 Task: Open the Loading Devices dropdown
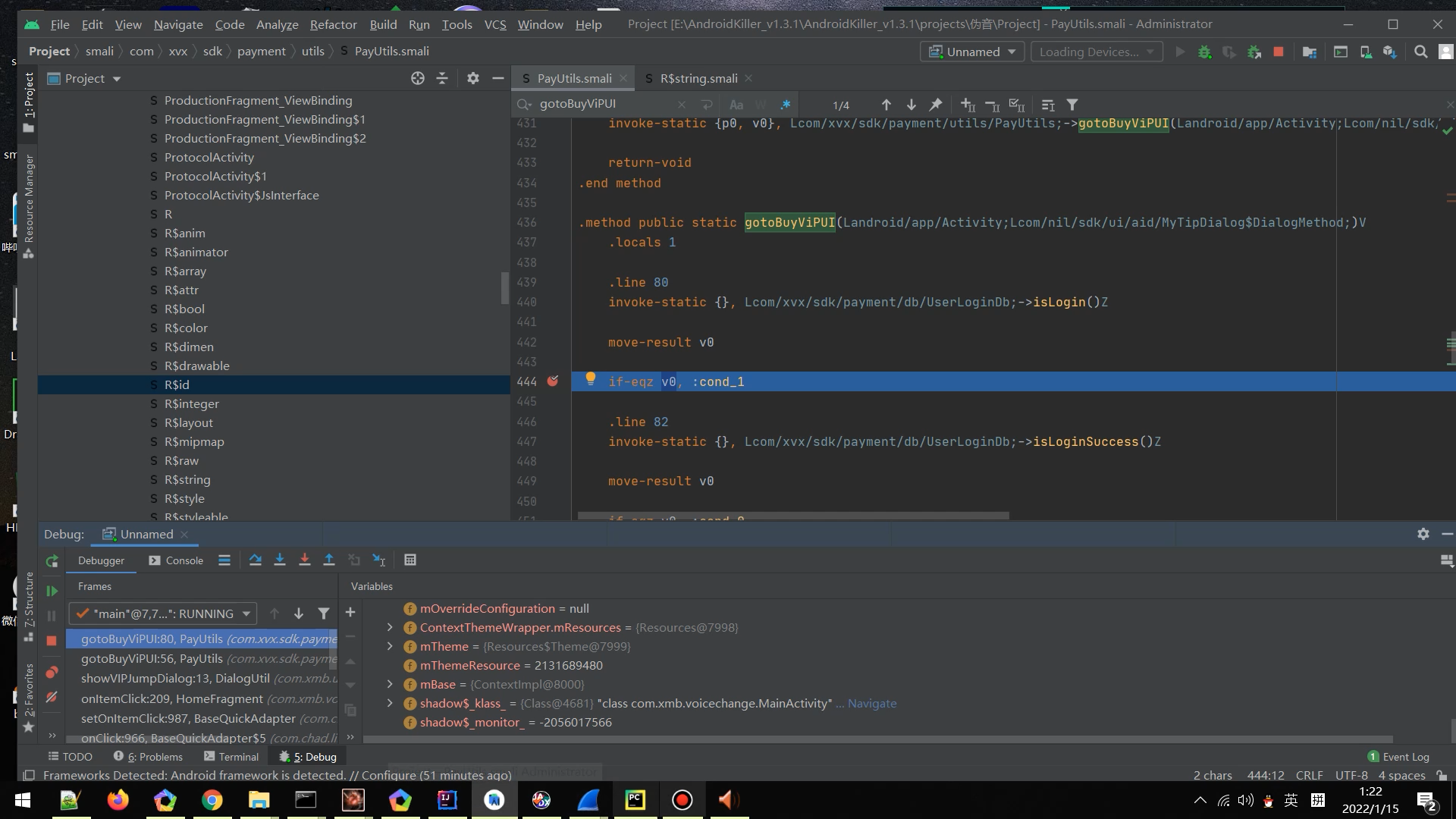[x=1097, y=52]
